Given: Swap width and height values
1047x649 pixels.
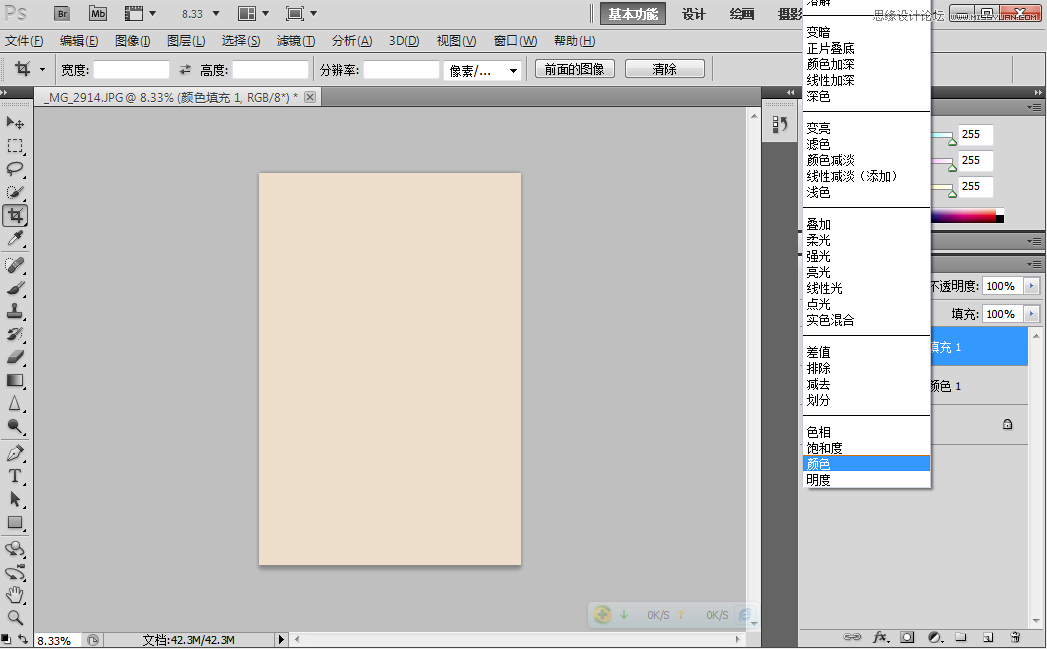Looking at the screenshot, I should pyautogui.click(x=185, y=69).
